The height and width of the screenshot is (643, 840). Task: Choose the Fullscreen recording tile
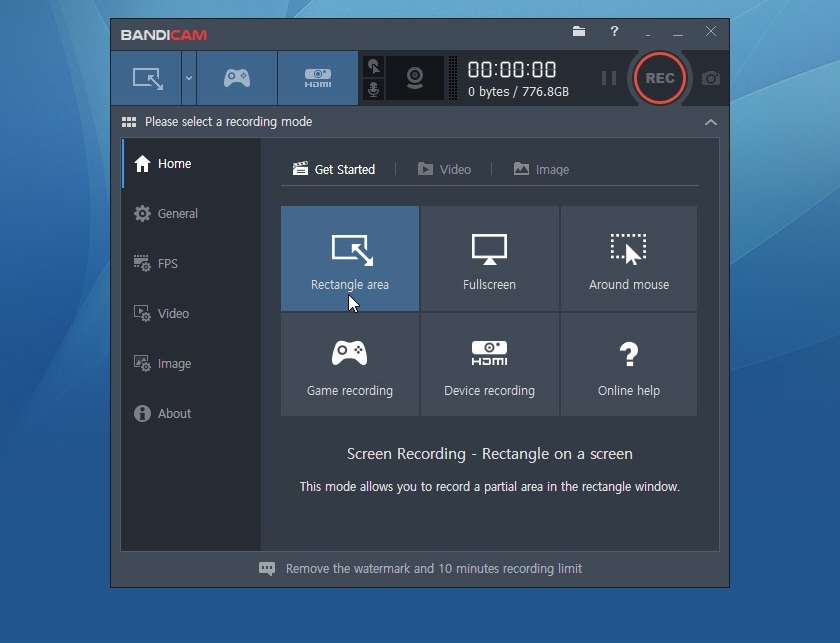pos(489,258)
